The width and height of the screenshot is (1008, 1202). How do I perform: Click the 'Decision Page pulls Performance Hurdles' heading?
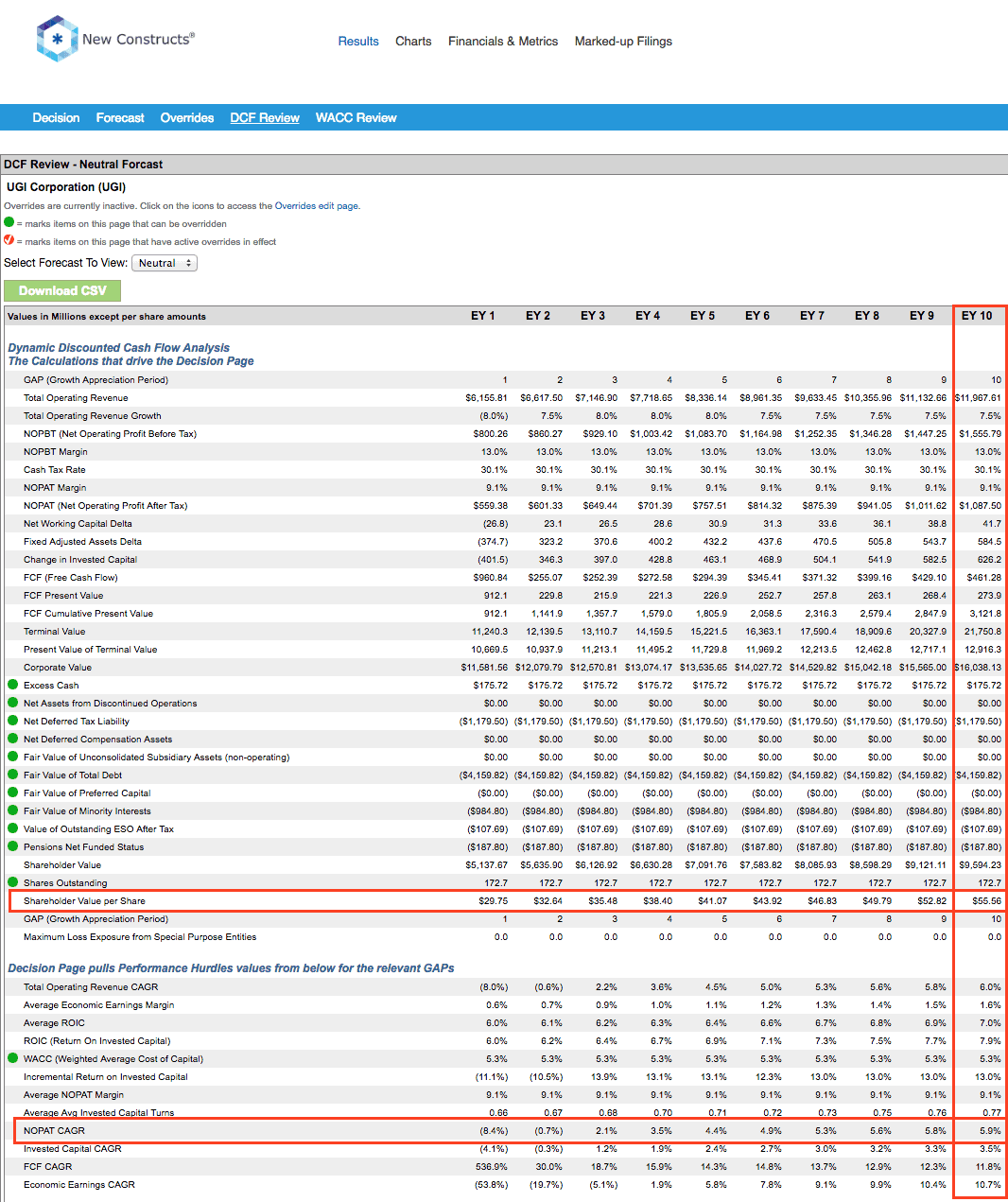pos(231,968)
